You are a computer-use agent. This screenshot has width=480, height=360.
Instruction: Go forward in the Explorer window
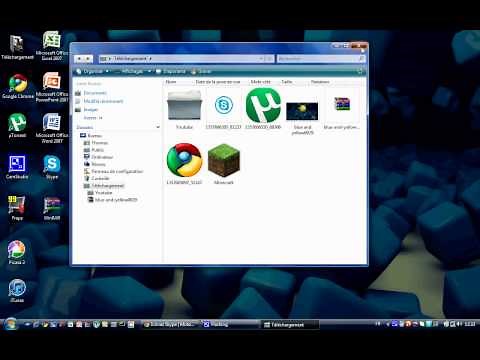pos(88,59)
